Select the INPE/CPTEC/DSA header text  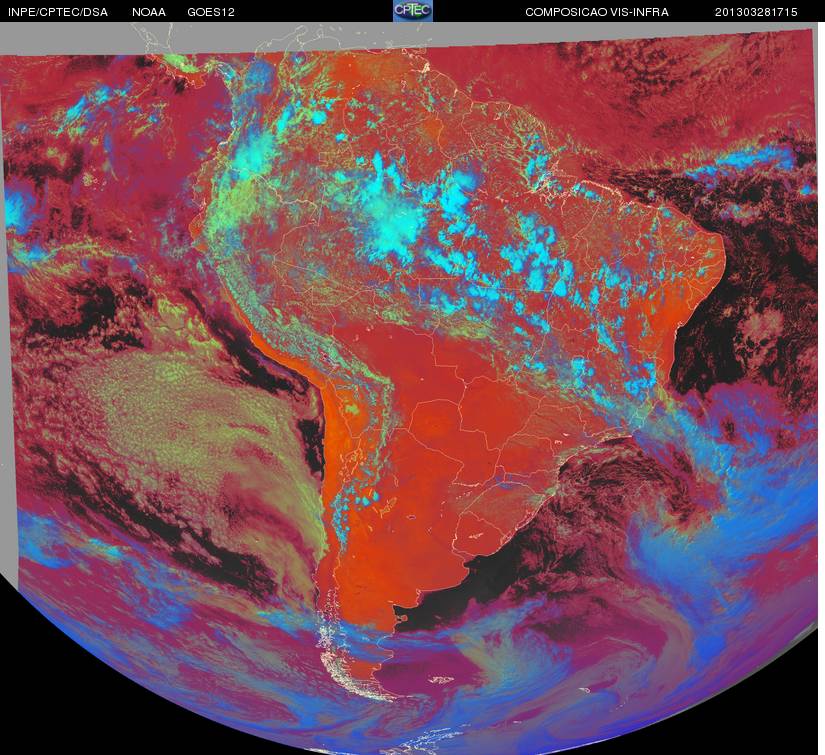click(58, 12)
